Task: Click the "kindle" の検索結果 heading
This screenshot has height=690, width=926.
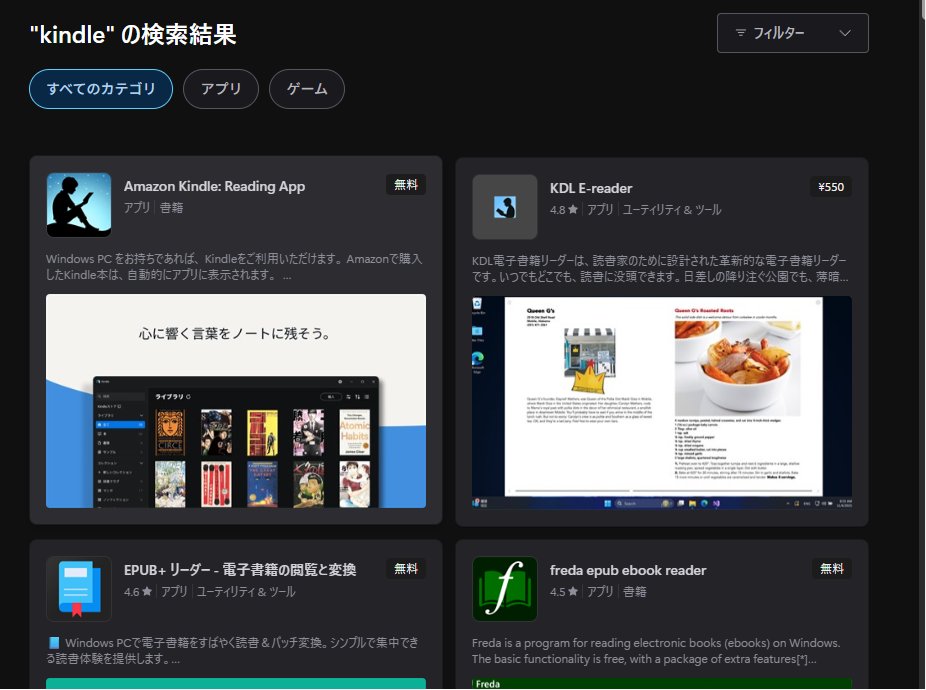Action: coord(133,34)
